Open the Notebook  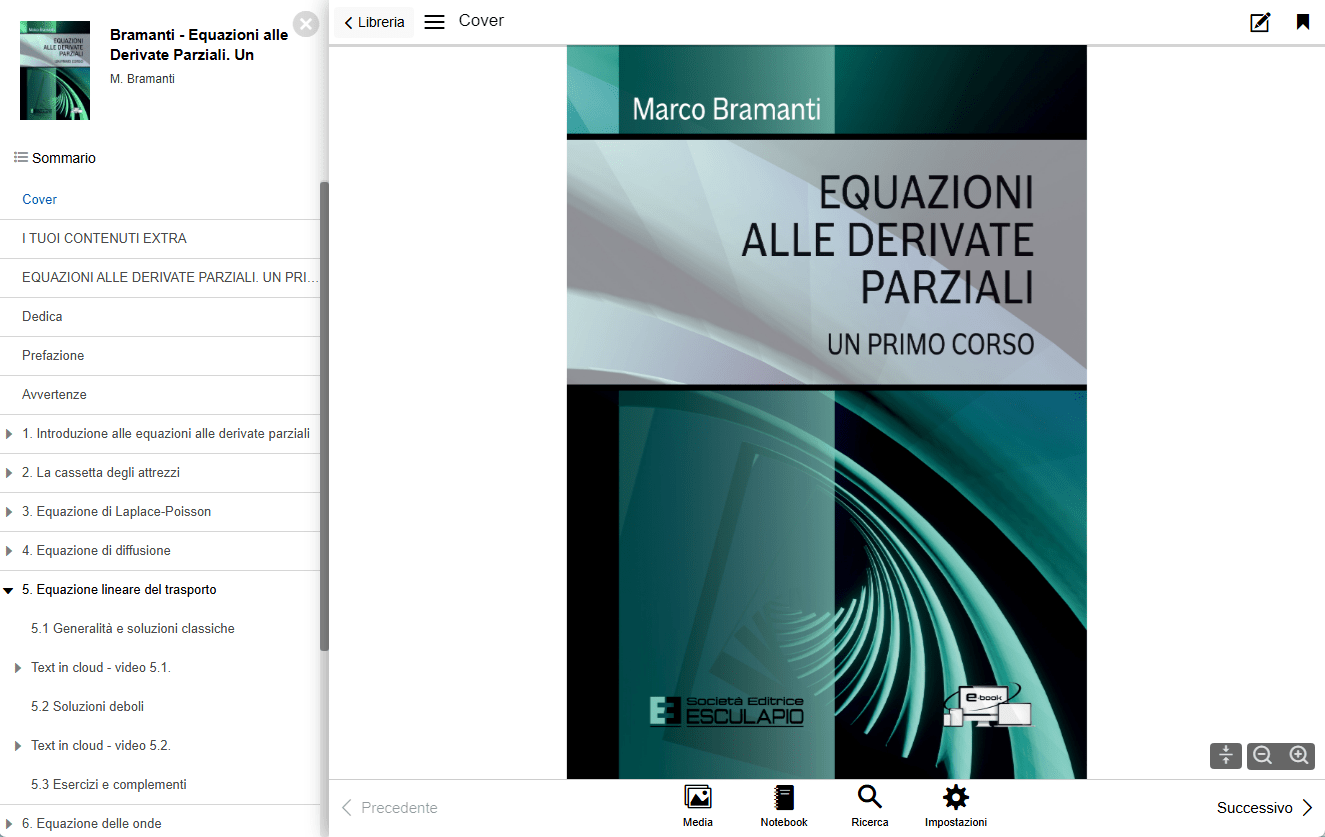(784, 806)
